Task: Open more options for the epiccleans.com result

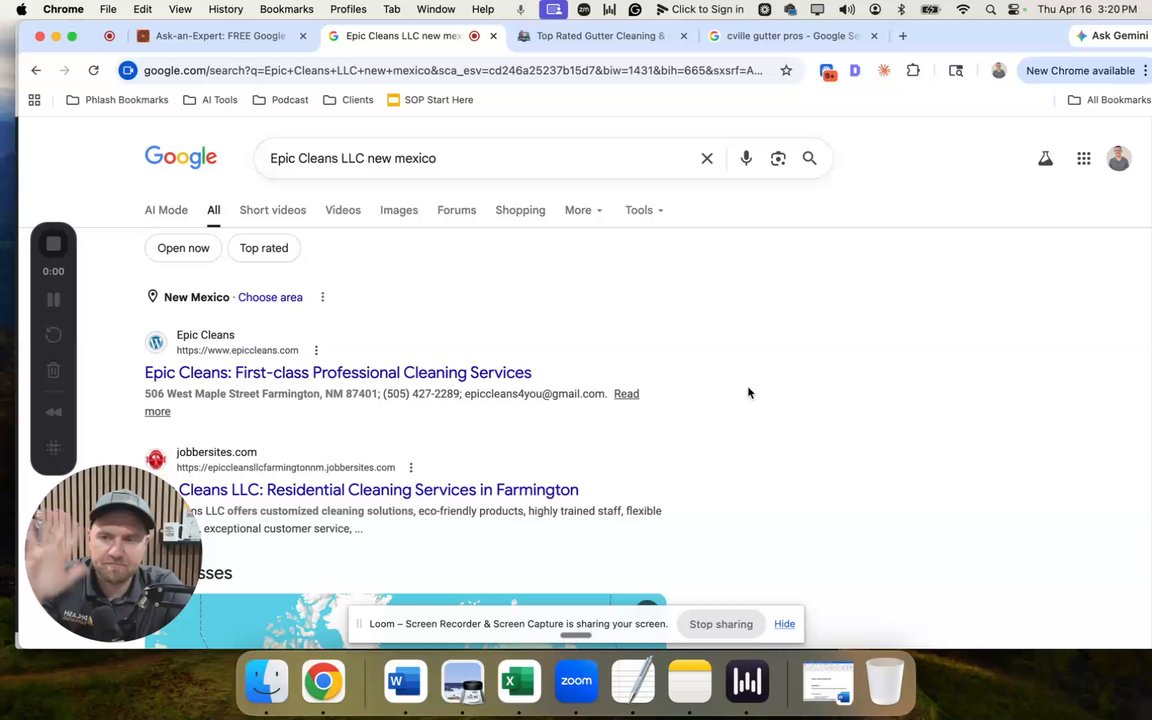Action: click(316, 350)
